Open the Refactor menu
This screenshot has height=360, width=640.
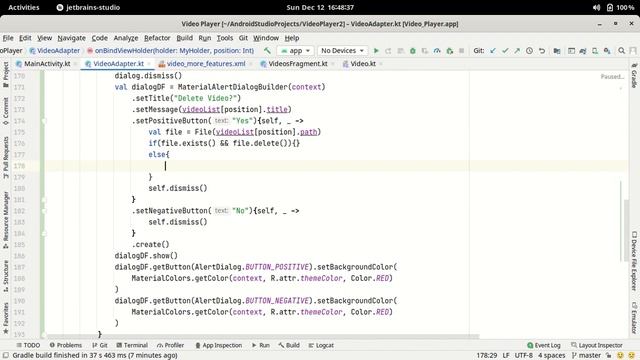tap(157, 38)
